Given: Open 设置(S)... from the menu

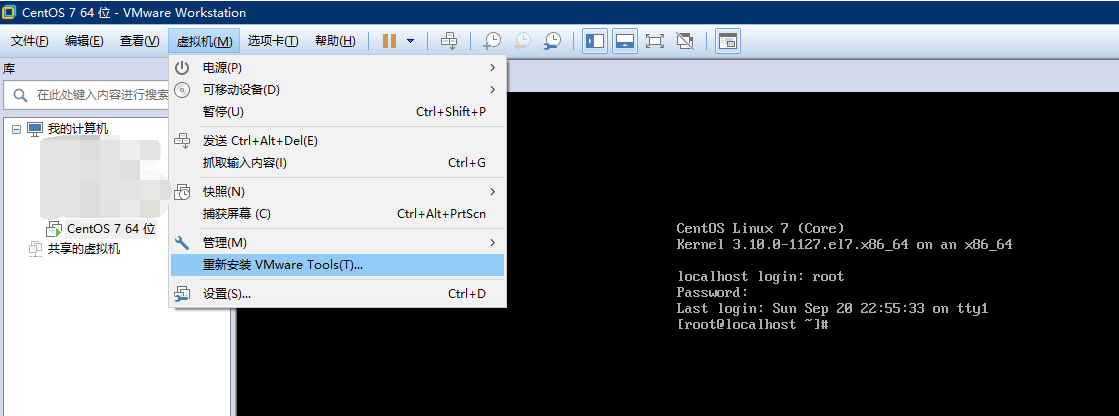Looking at the screenshot, I should (x=338, y=294).
